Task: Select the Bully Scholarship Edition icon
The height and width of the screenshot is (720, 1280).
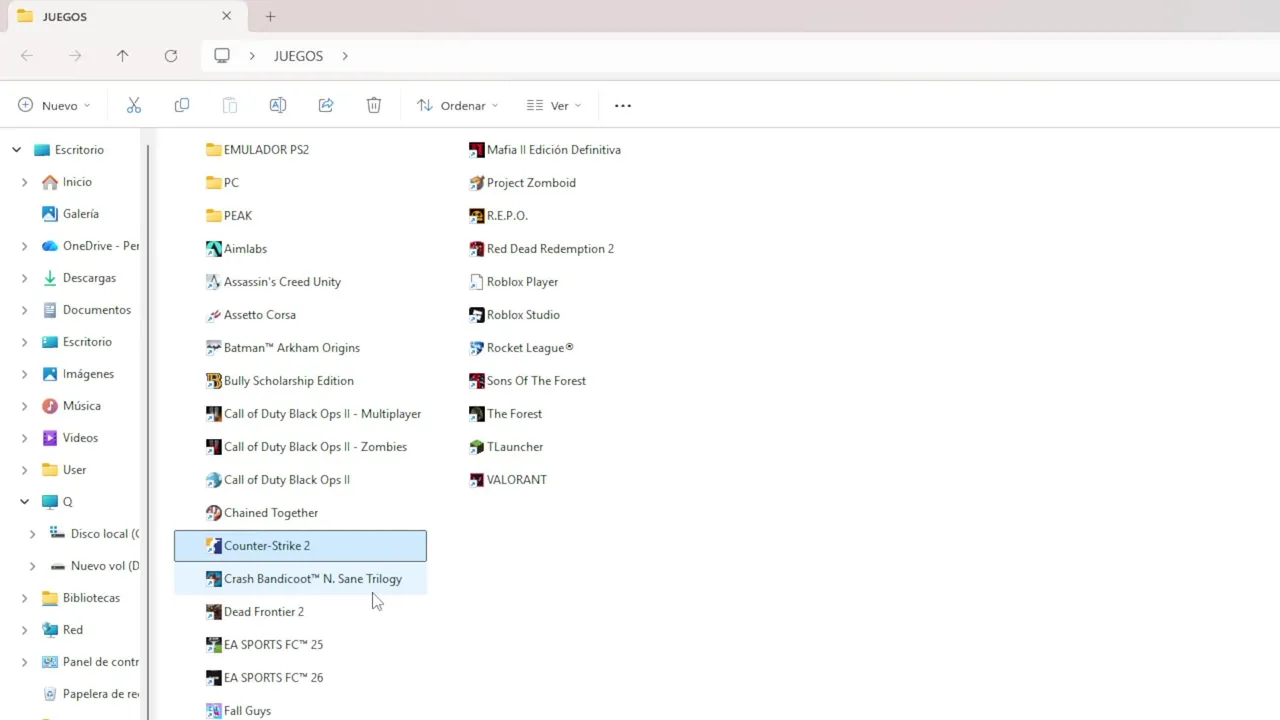Action: [213, 380]
